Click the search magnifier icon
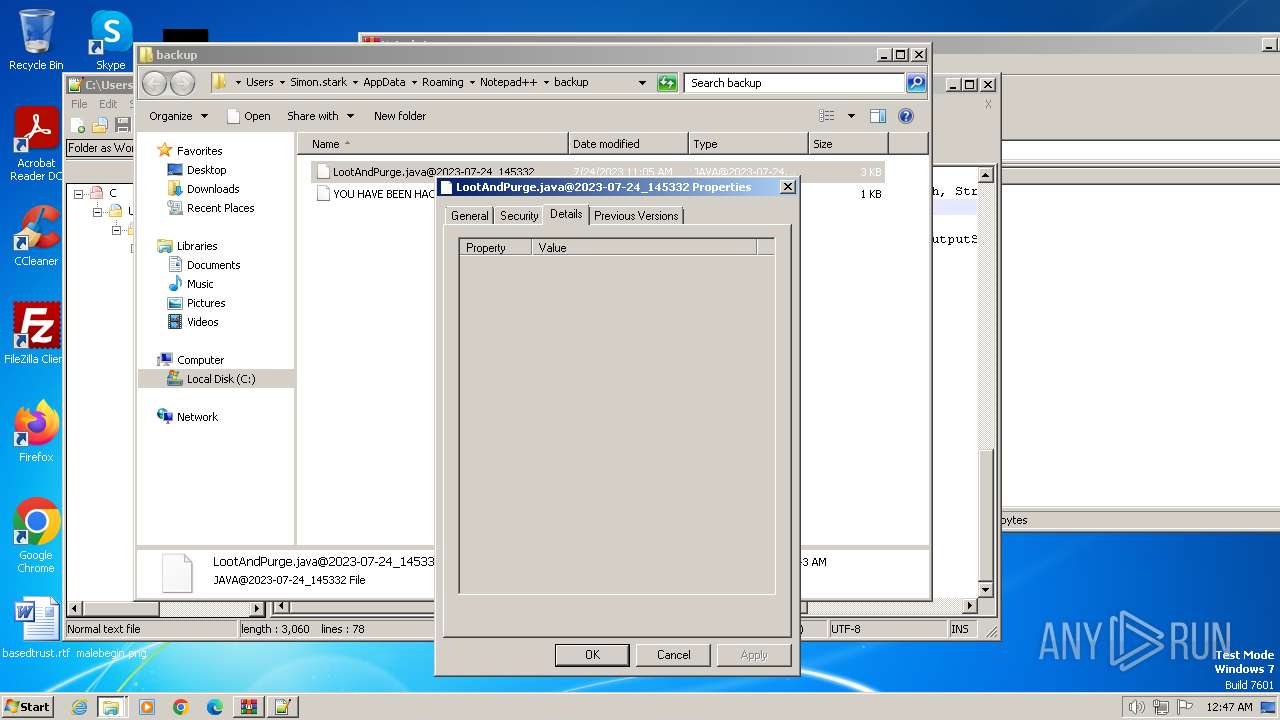Image resolution: width=1280 pixels, height=720 pixels. pyautogui.click(x=916, y=83)
